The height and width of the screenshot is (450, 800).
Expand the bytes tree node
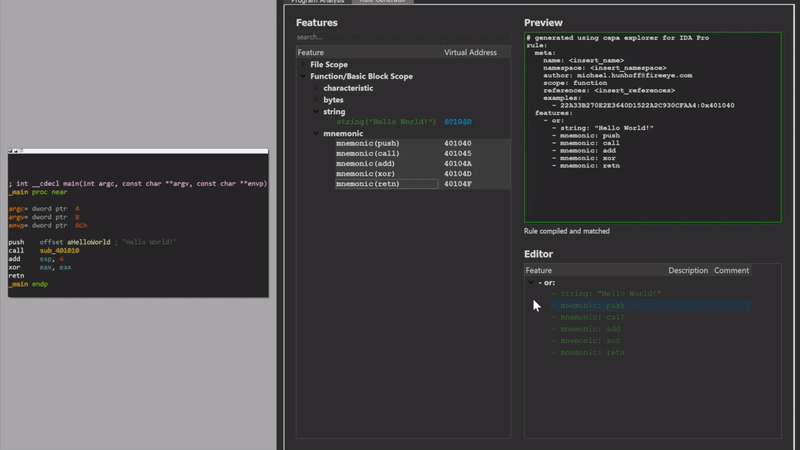316,100
